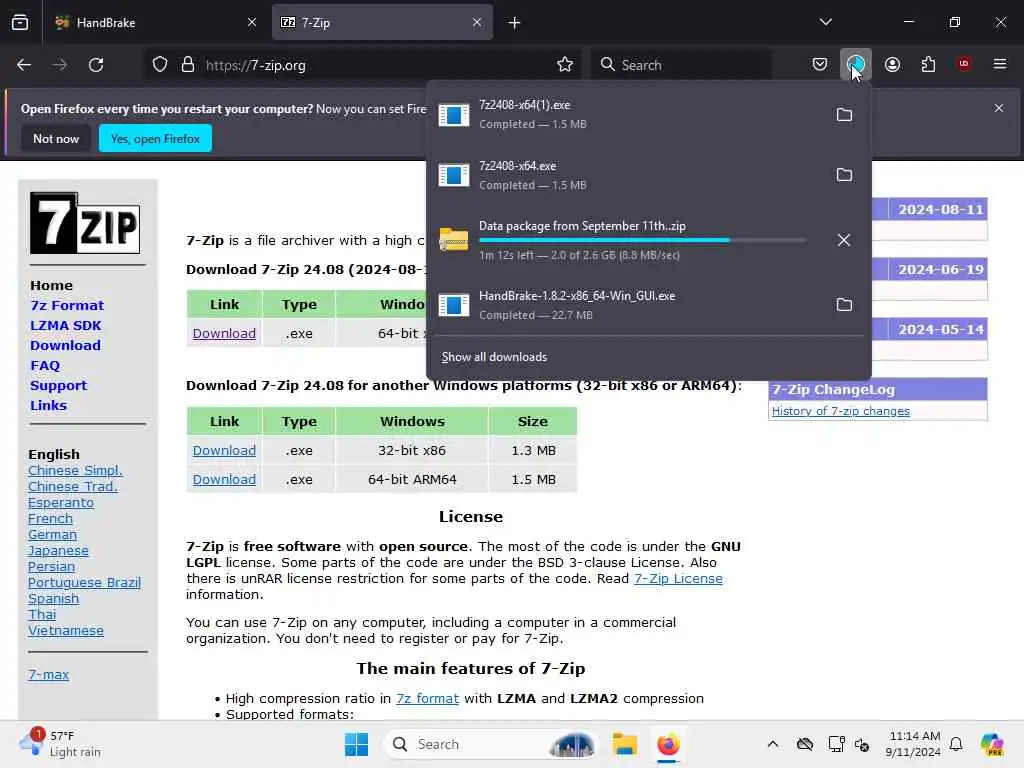Open the Save to Pocket icon
This screenshot has width=1024, height=768.
[820, 64]
